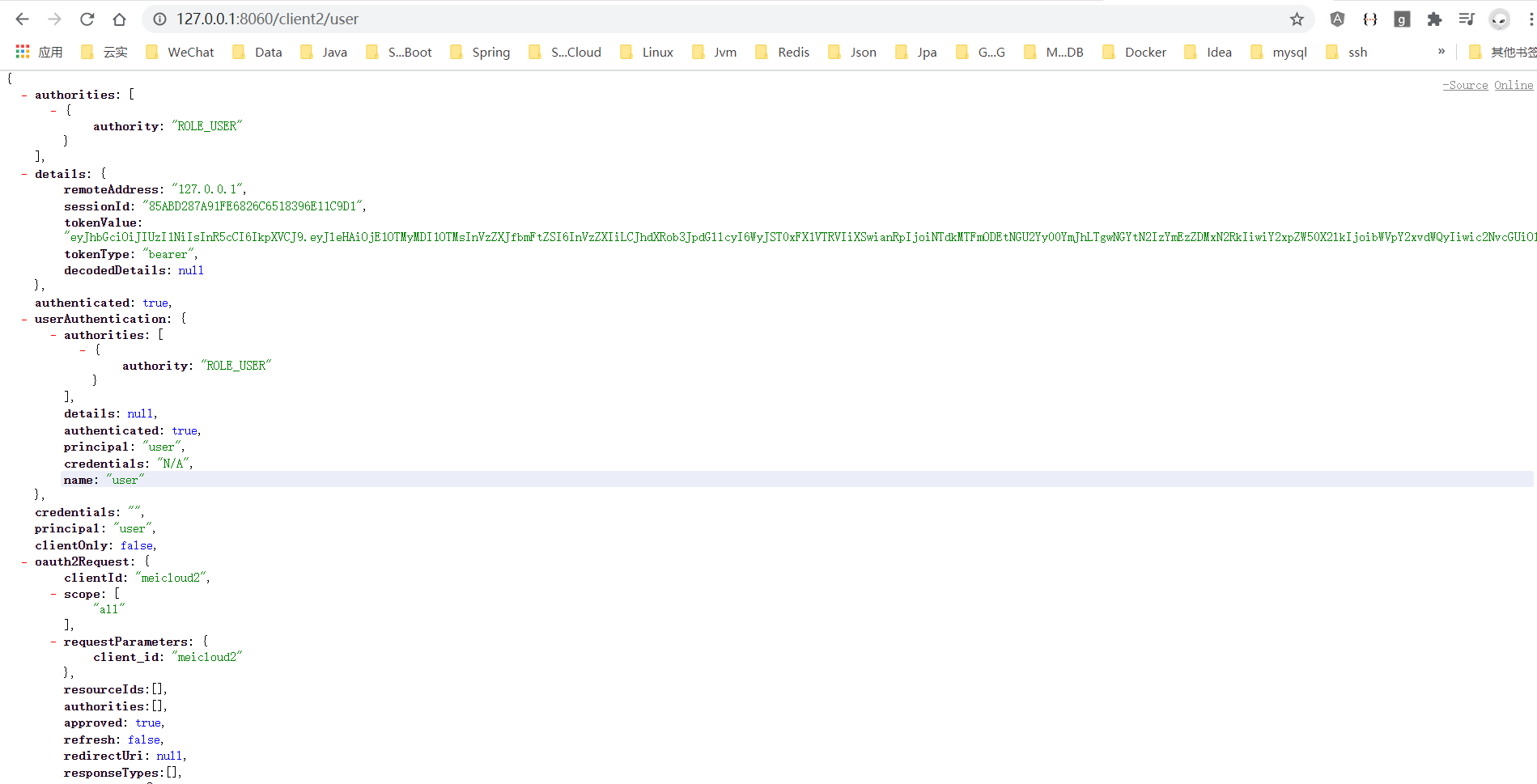Viewport: 1537px width, 784px height.
Task: Open the media control playlist icon
Action: point(1466,19)
